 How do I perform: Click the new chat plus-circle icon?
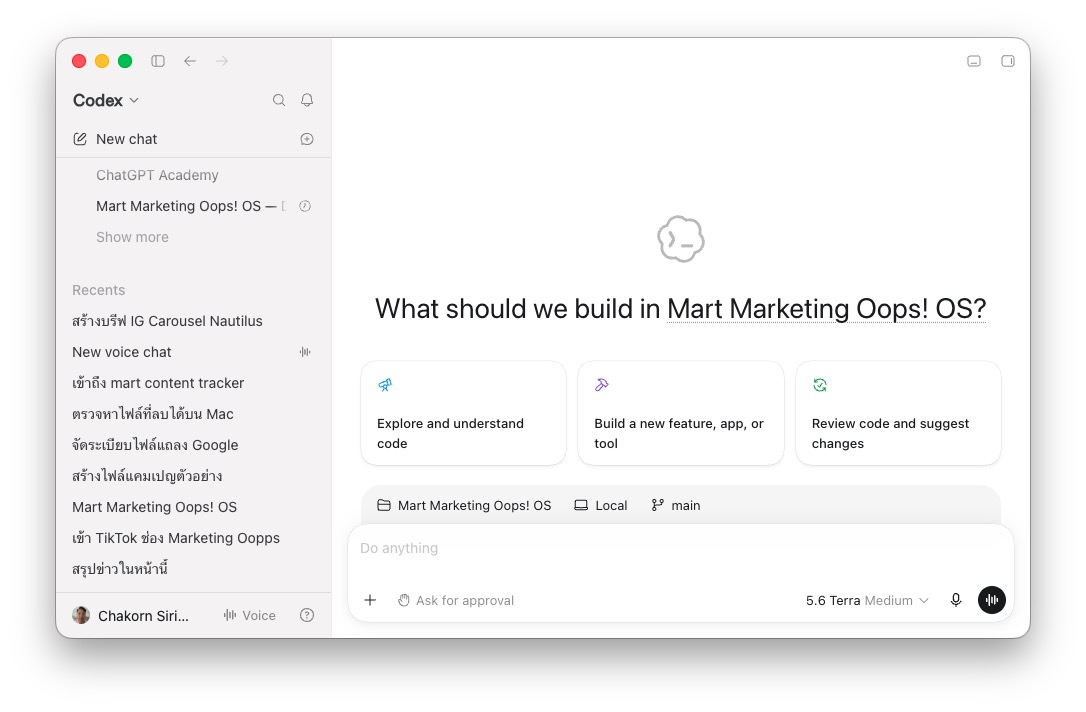tap(307, 139)
